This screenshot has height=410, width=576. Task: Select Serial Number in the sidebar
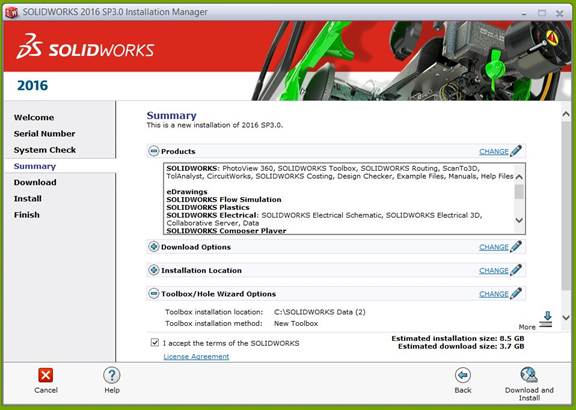44,134
